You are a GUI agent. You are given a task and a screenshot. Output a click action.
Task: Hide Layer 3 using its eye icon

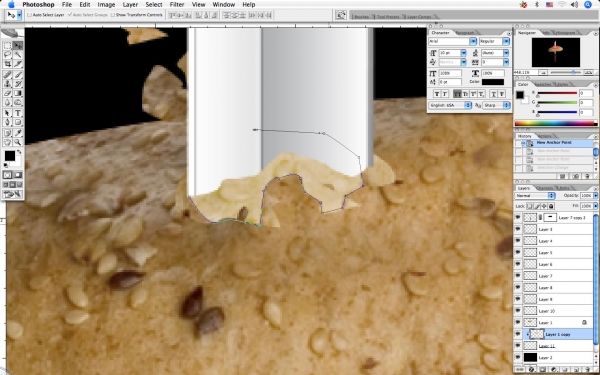pos(518,229)
